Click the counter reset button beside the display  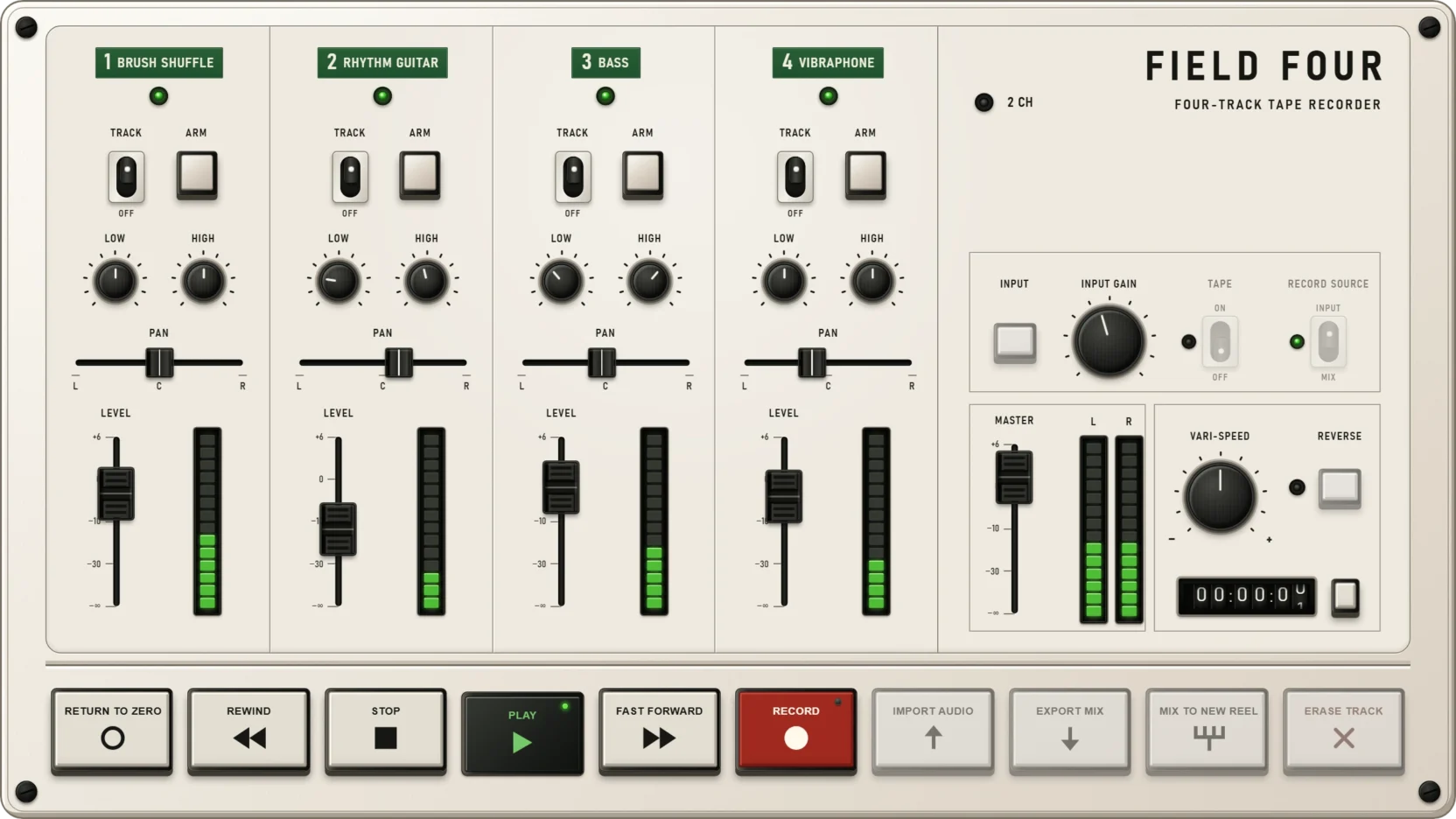(1346, 598)
